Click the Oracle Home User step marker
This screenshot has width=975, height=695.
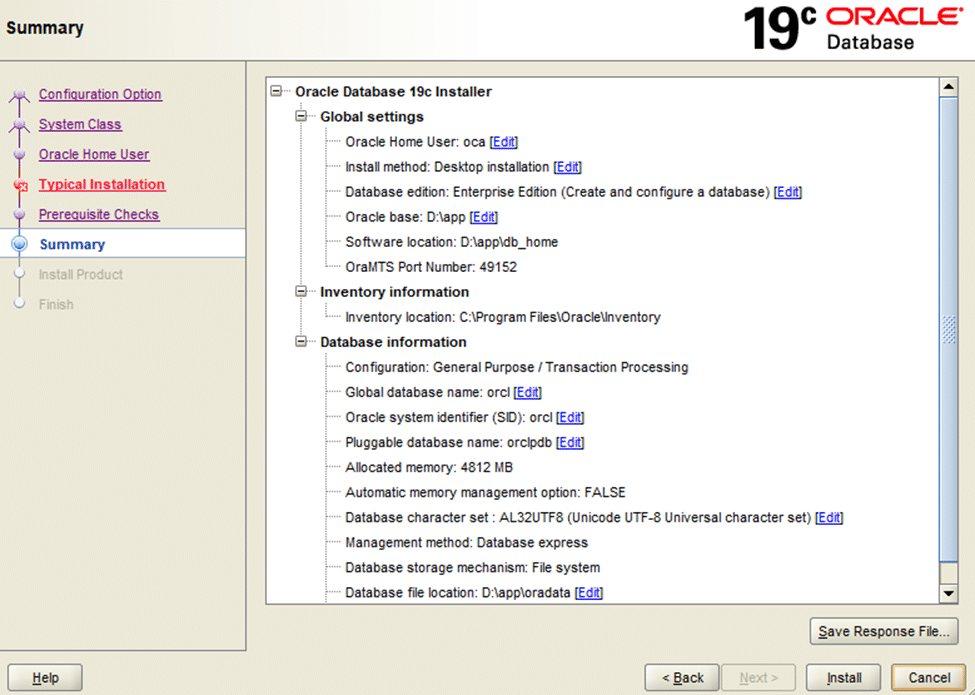click(19, 154)
